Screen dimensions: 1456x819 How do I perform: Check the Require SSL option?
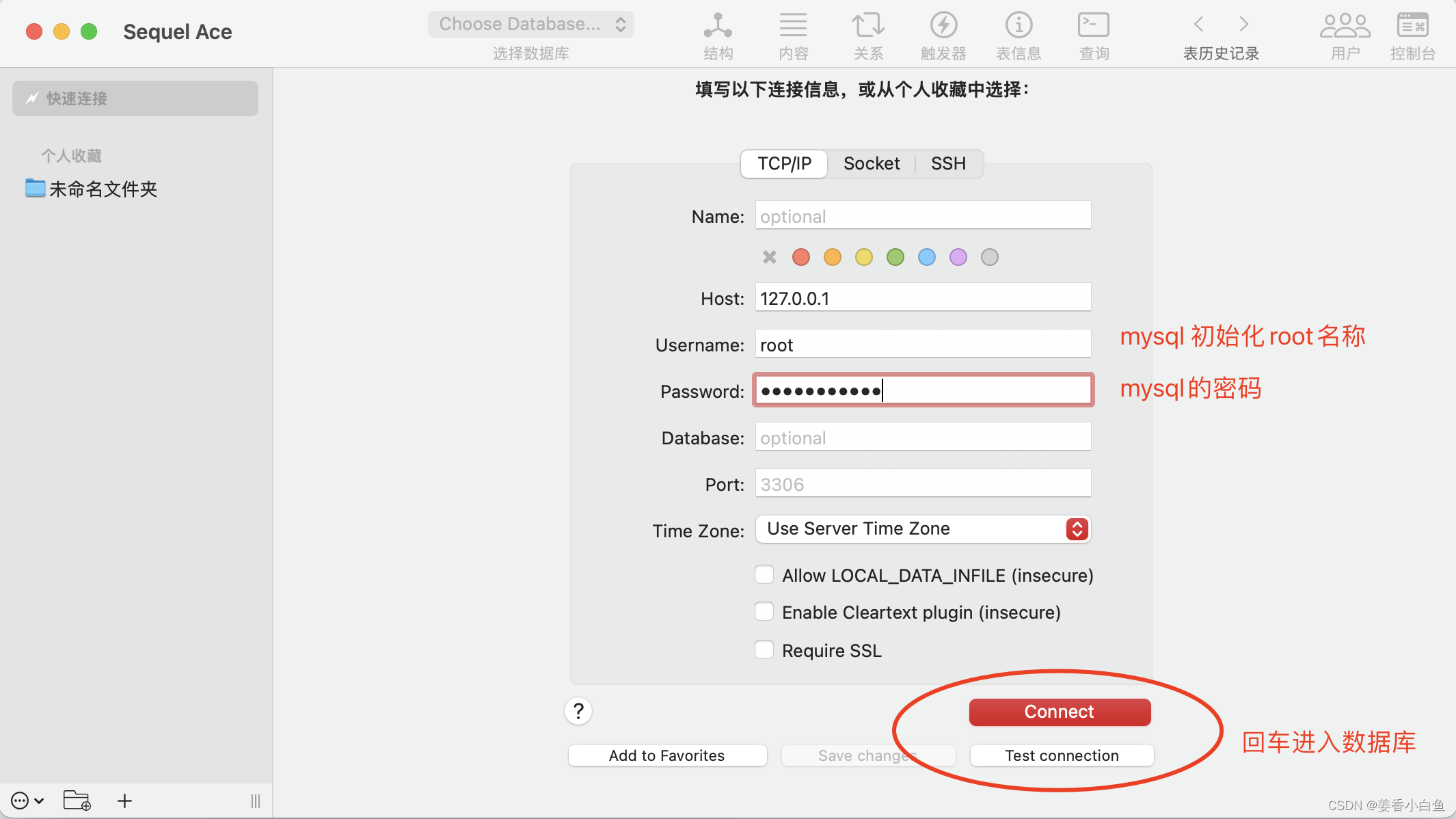point(764,649)
